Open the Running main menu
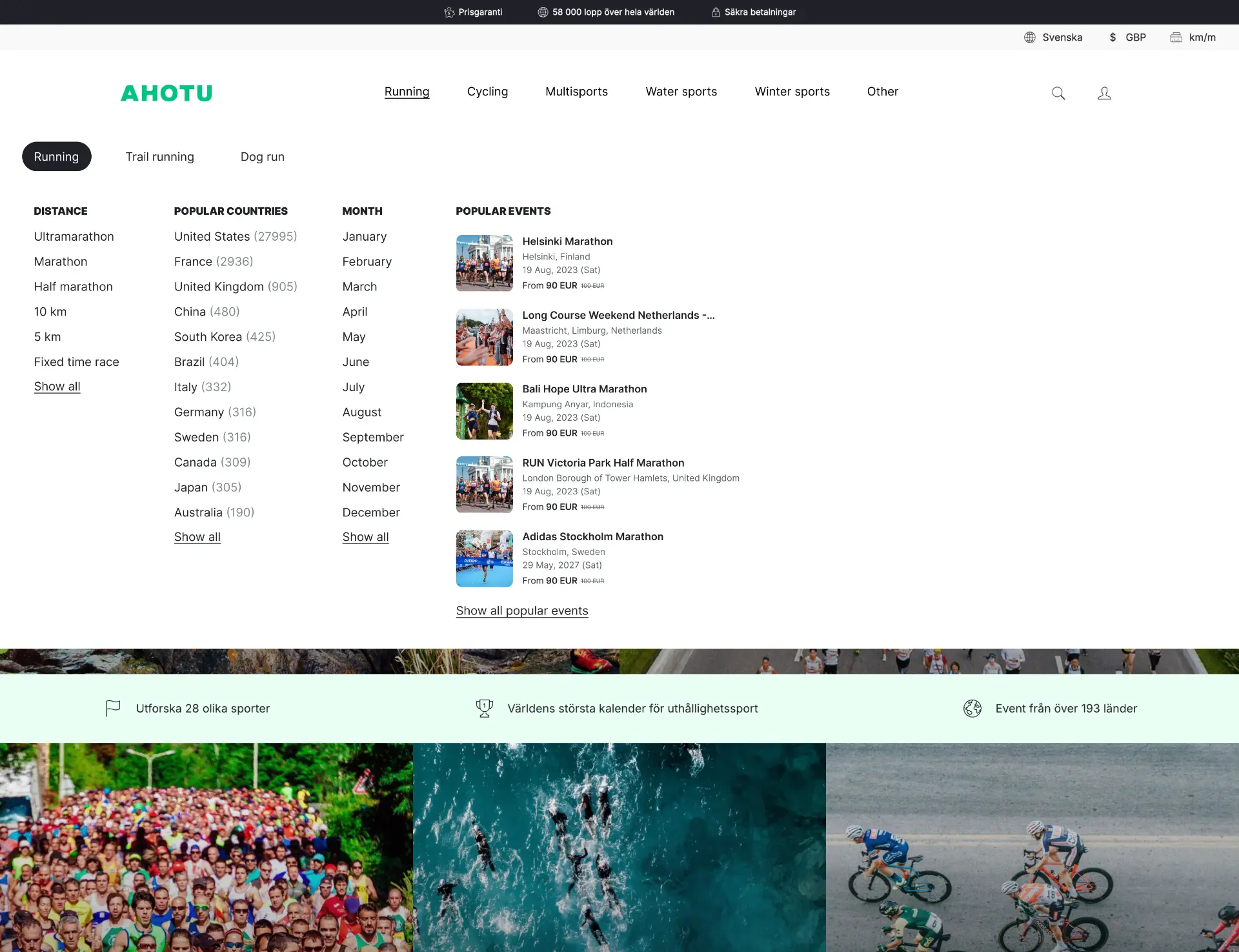The width and height of the screenshot is (1239, 952). [407, 92]
